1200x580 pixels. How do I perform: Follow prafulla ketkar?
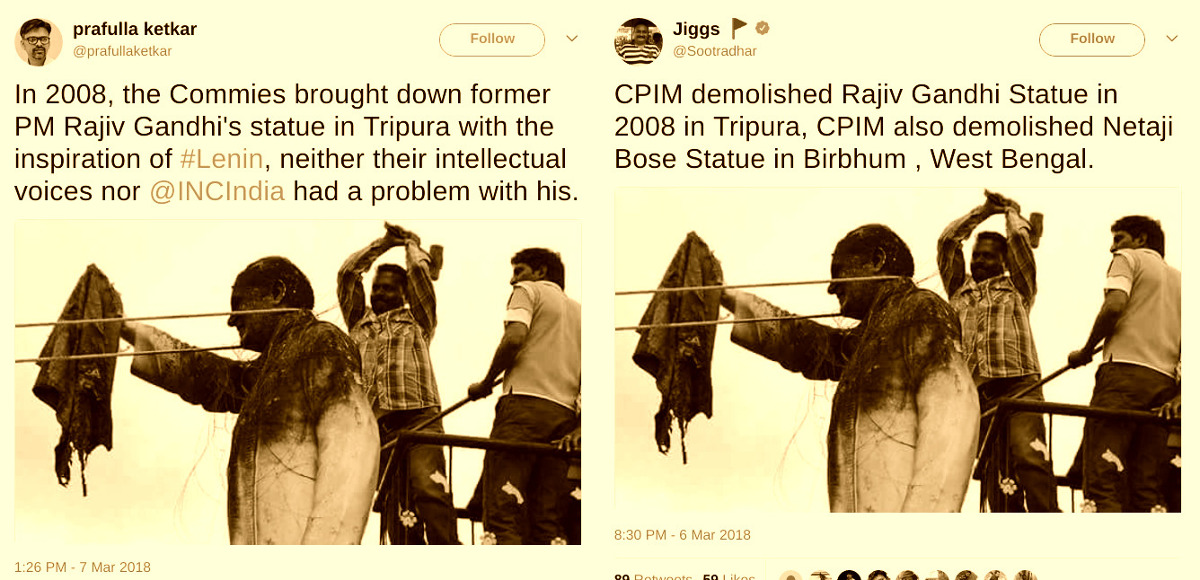[492, 39]
